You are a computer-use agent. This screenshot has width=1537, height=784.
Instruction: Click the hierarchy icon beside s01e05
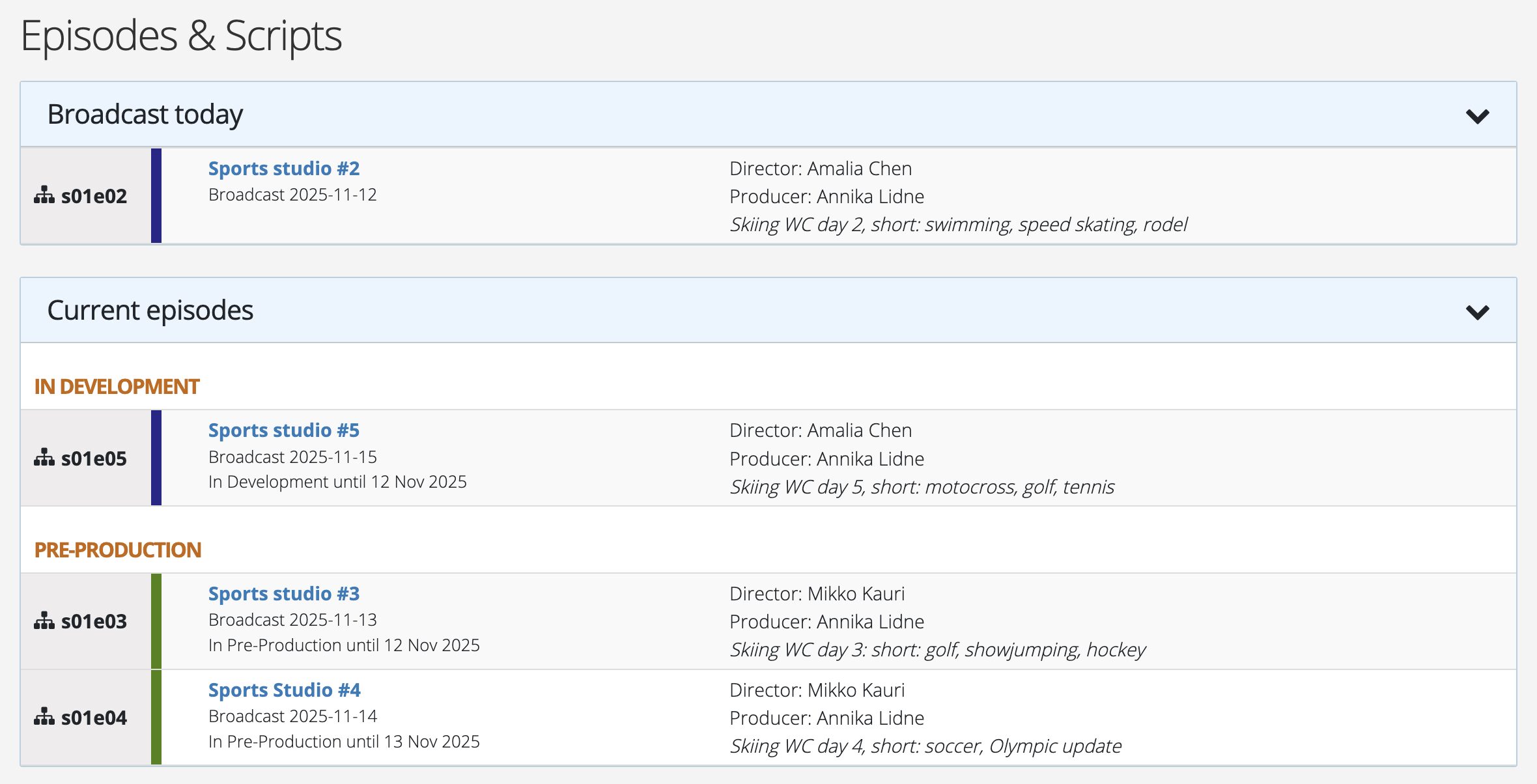(43, 456)
